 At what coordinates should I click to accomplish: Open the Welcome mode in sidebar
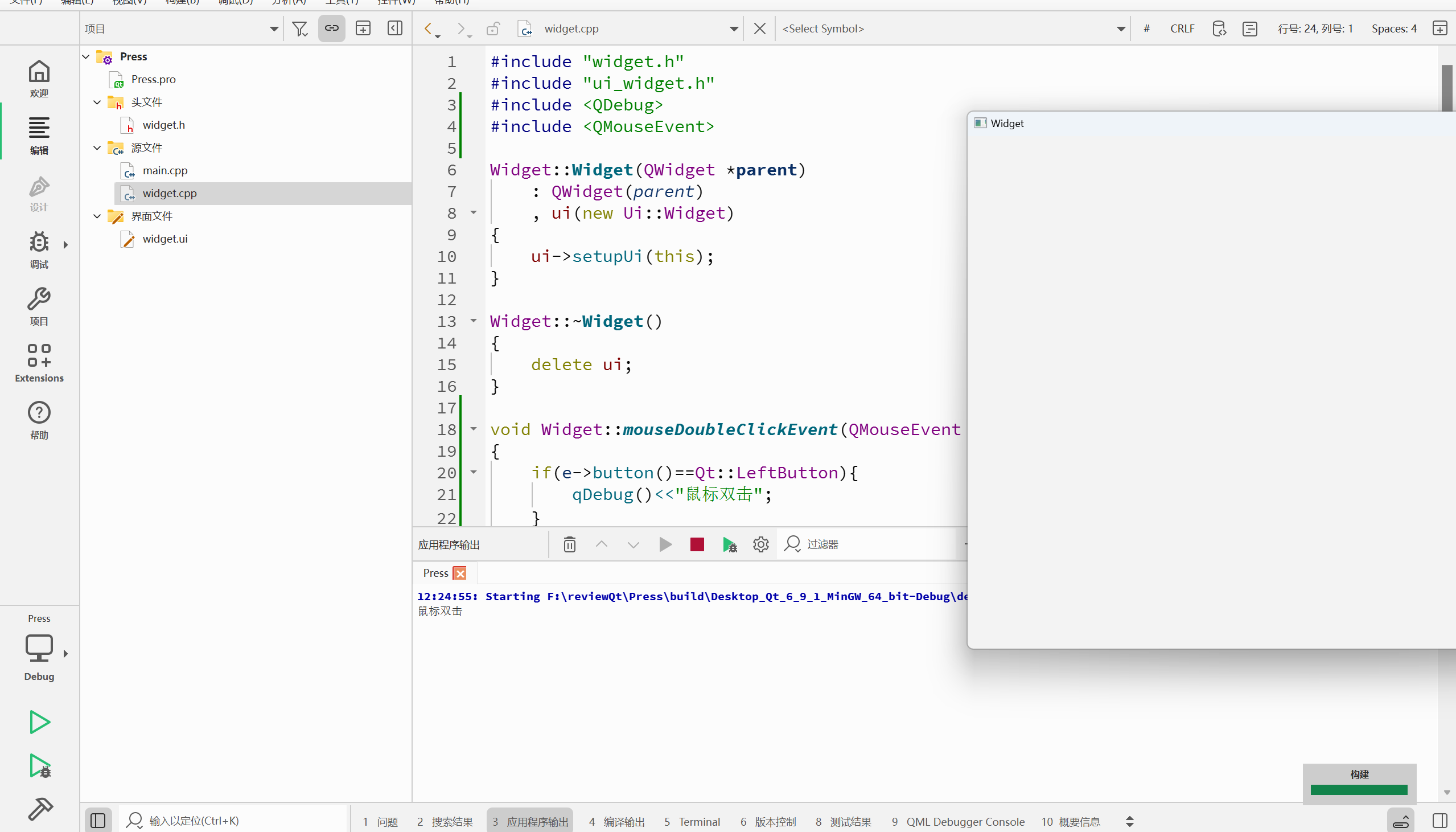tap(39, 78)
